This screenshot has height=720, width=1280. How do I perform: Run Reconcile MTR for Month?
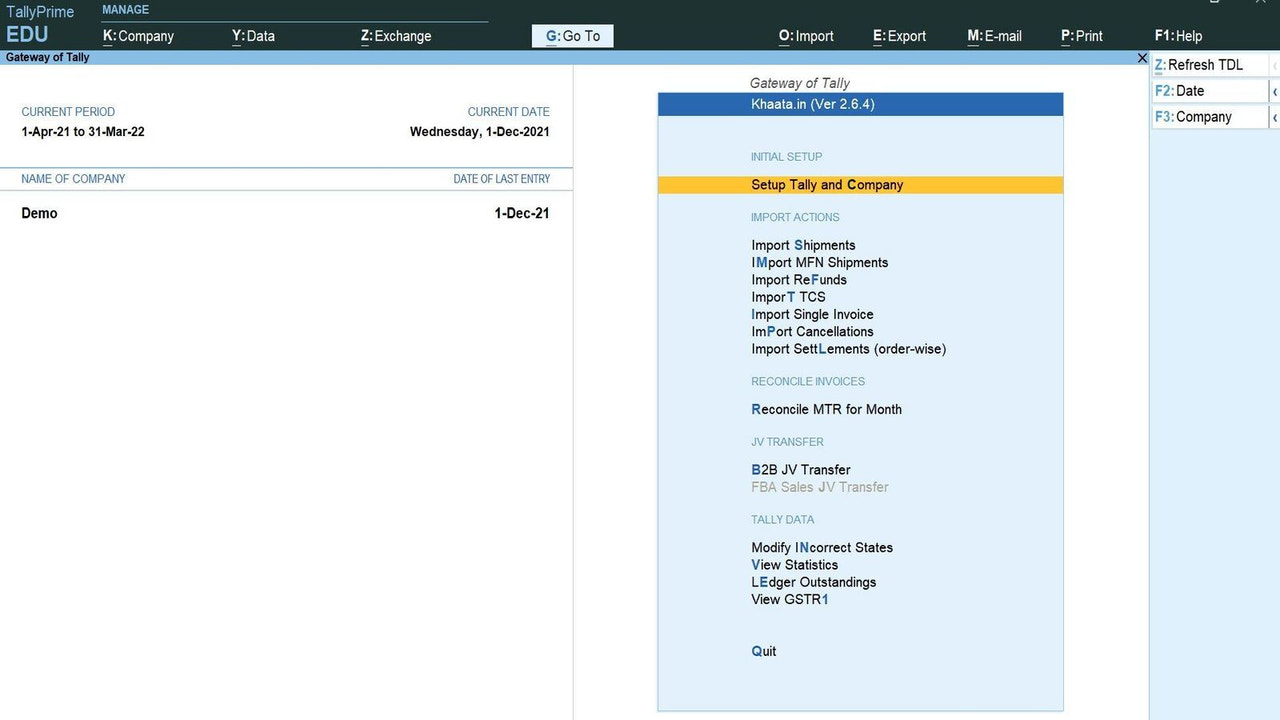coord(826,409)
